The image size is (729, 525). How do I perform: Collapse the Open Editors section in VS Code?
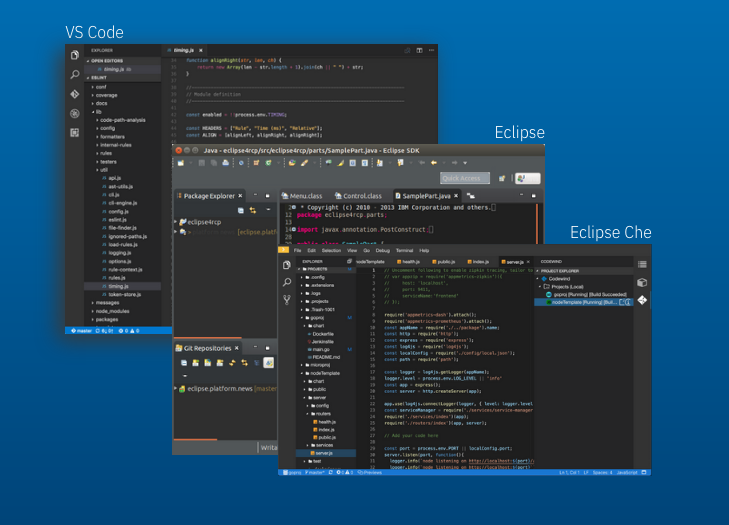(107, 61)
